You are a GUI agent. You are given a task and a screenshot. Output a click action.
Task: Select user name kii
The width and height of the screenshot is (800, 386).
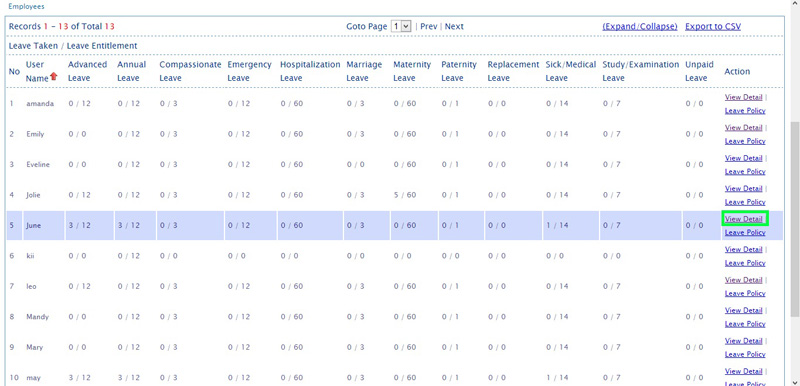[x=30, y=255]
